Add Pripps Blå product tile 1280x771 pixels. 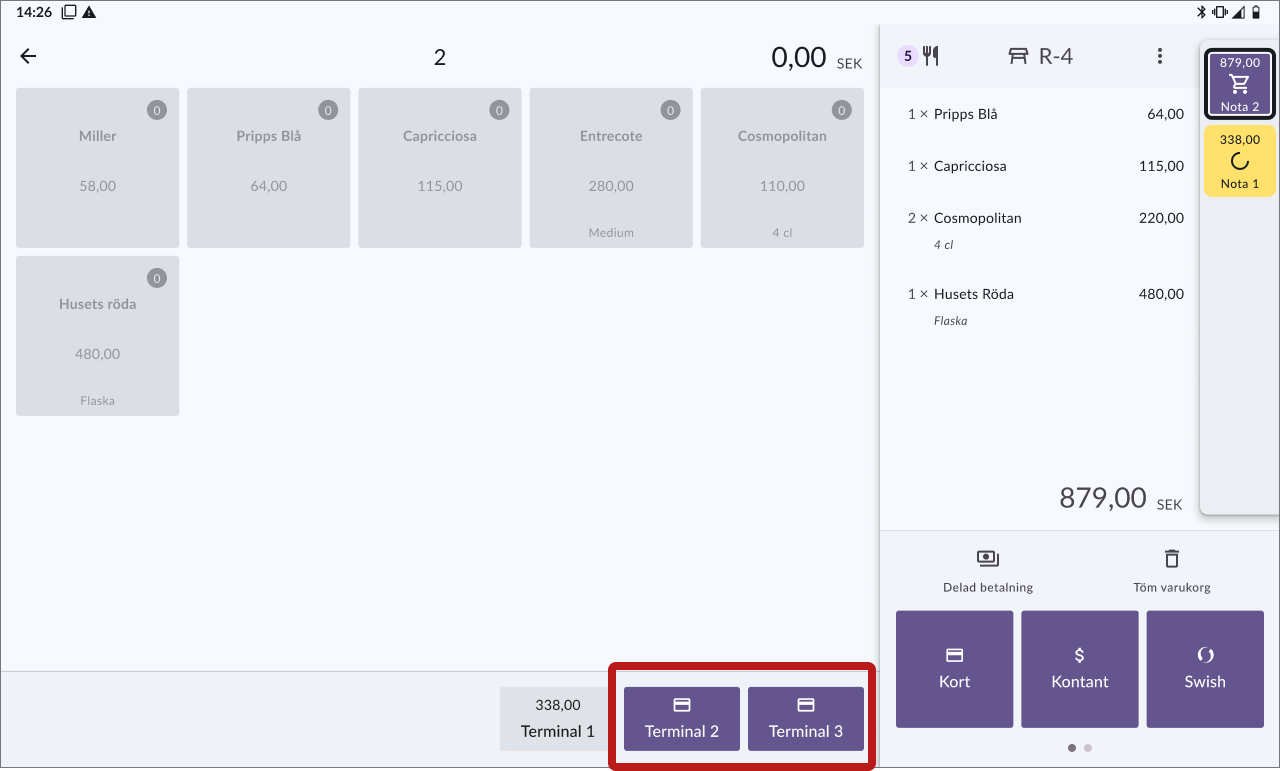pos(269,168)
